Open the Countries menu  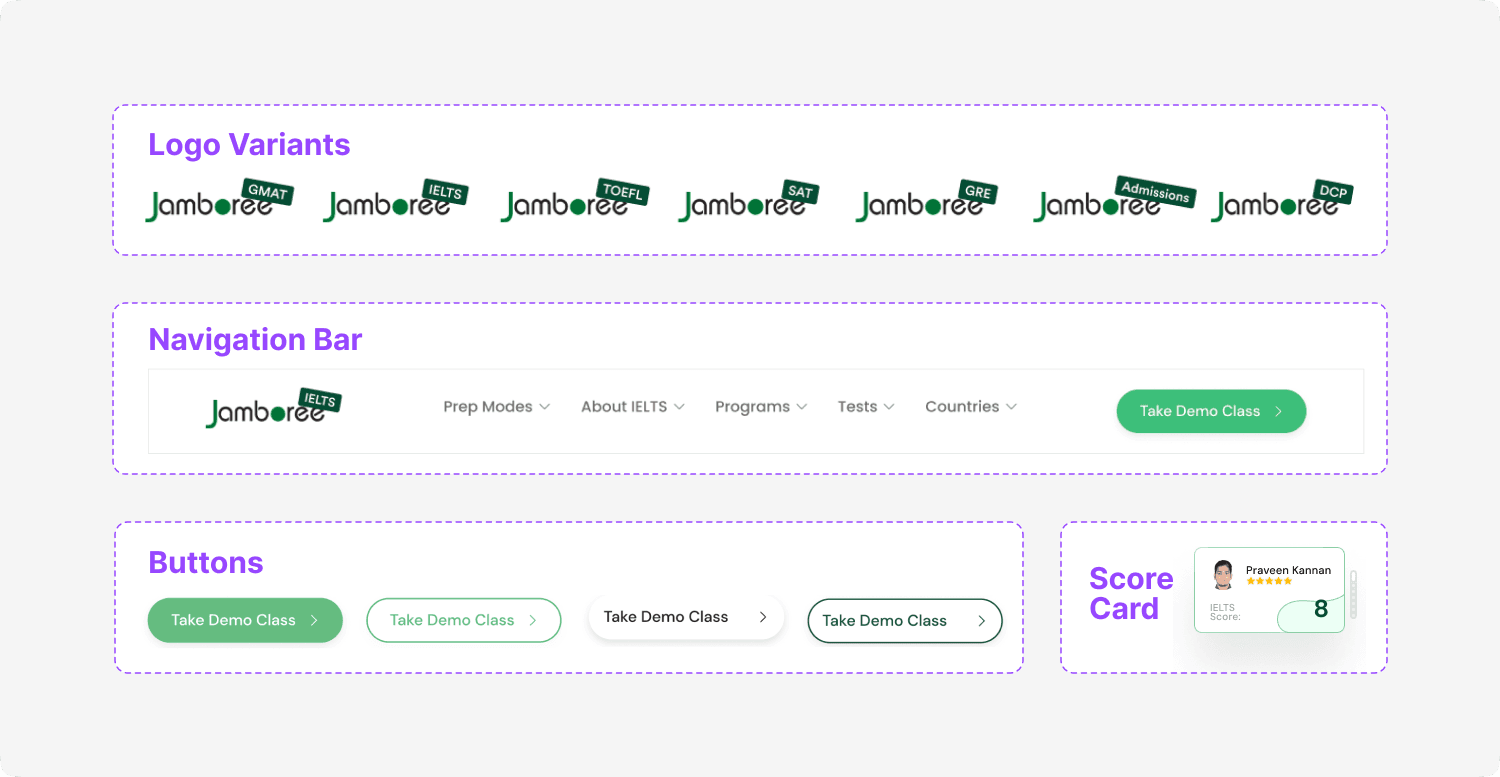coord(971,407)
